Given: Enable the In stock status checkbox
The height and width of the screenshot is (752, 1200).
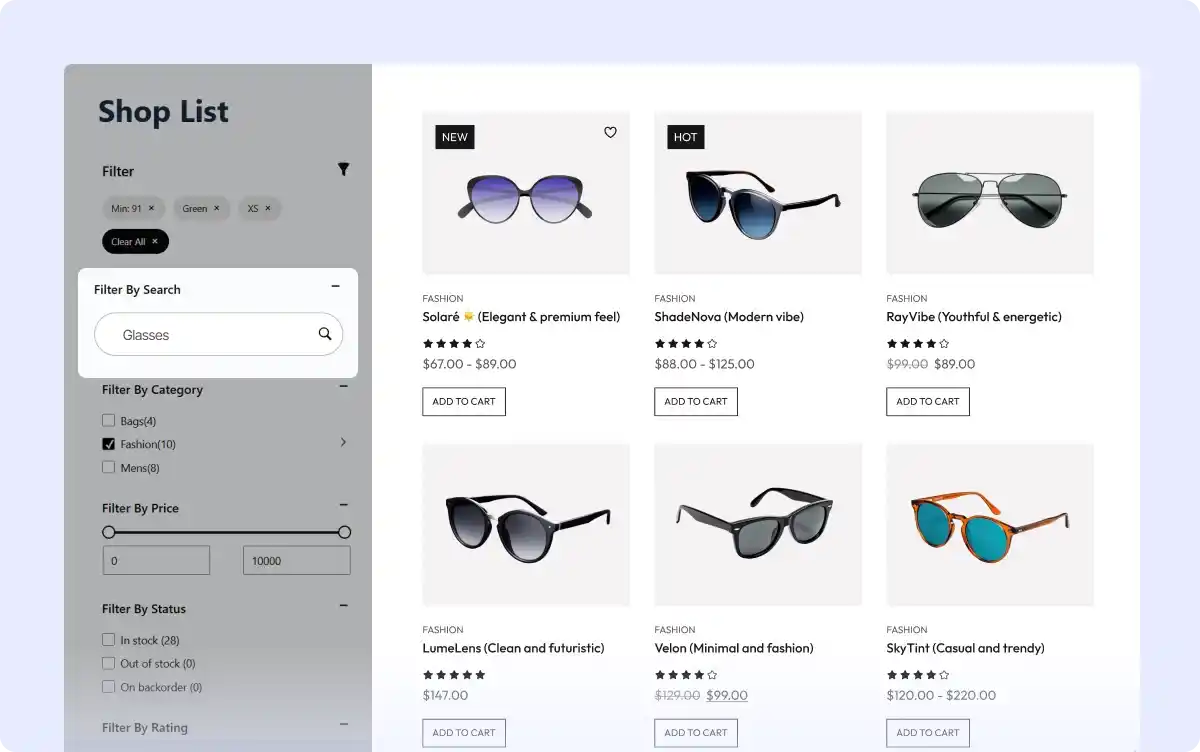Looking at the screenshot, I should [x=109, y=640].
